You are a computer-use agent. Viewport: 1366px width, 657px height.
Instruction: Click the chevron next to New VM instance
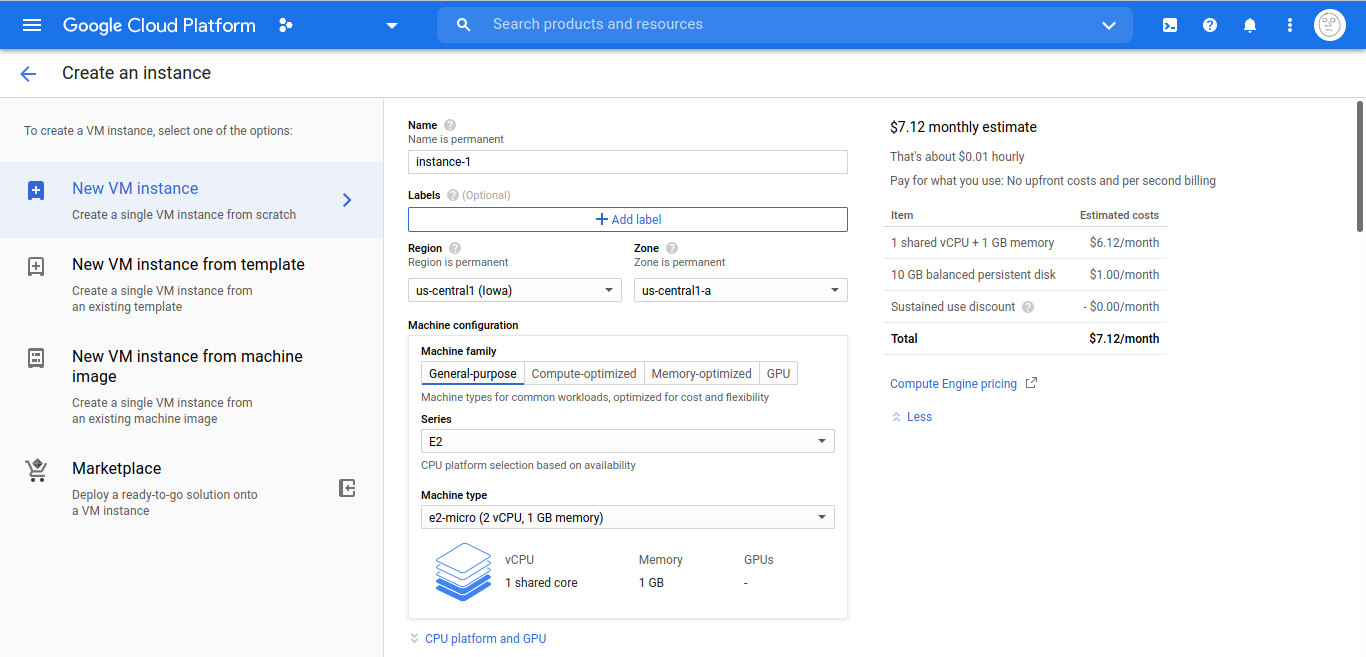pyautogui.click(x=347, y=200)
